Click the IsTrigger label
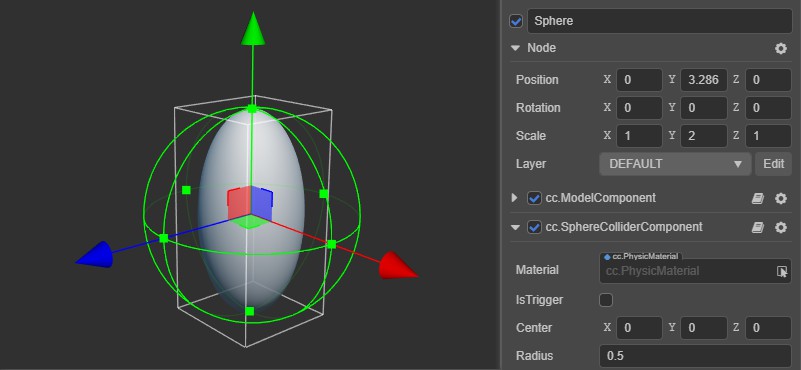 pyautogui.click(x=539, y=300)
